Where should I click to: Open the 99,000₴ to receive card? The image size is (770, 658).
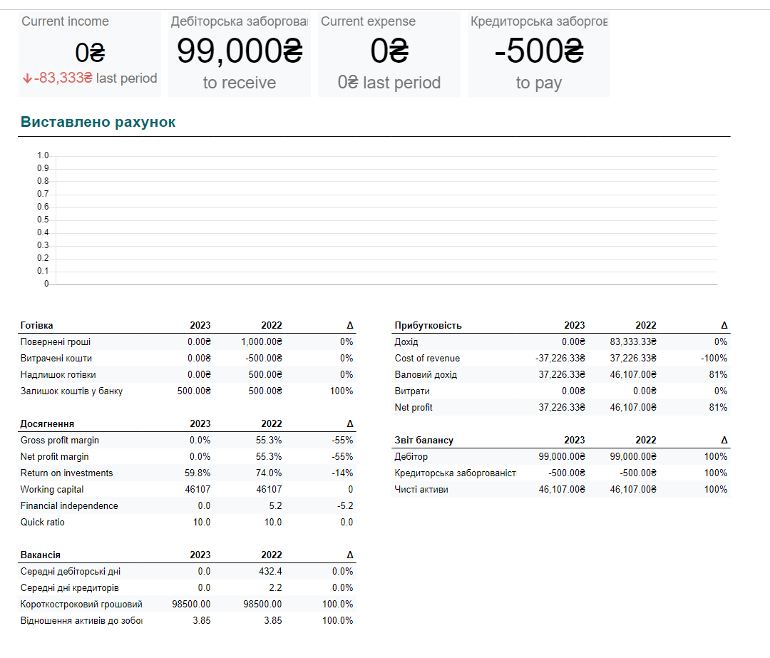(x=239, y=54)
